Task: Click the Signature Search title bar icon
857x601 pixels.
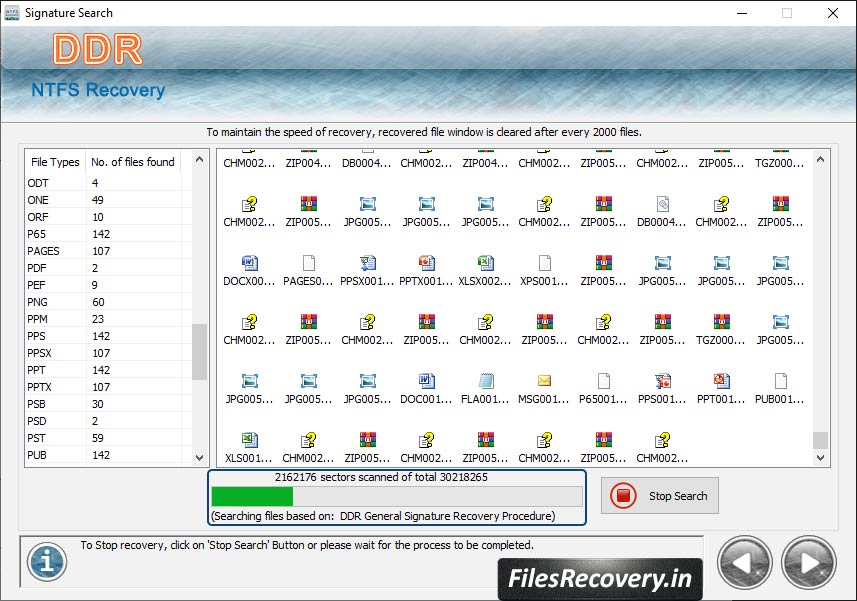Action: pos(11,13)
